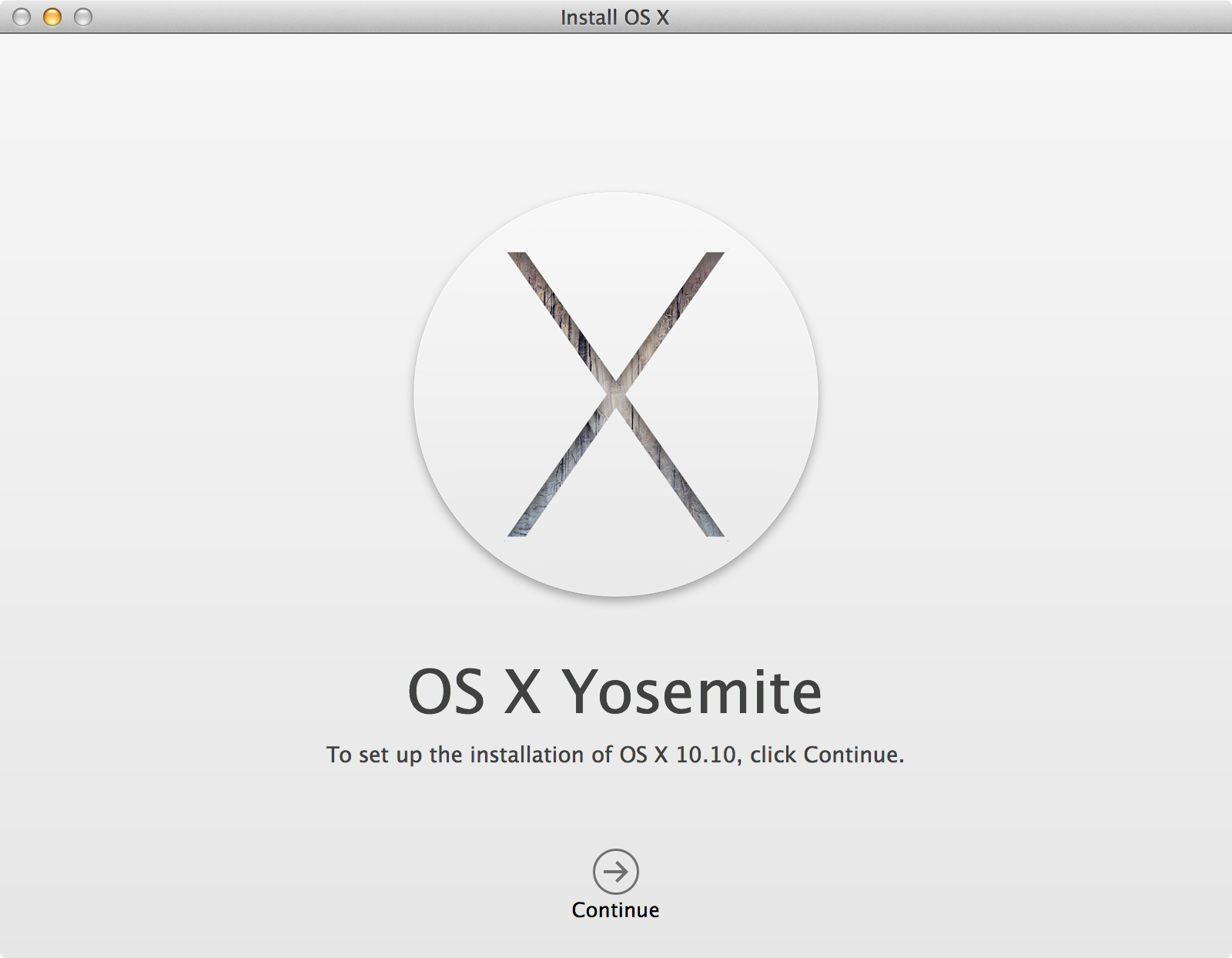Click the "OS X Yosemite" heading

pos(615,692)
